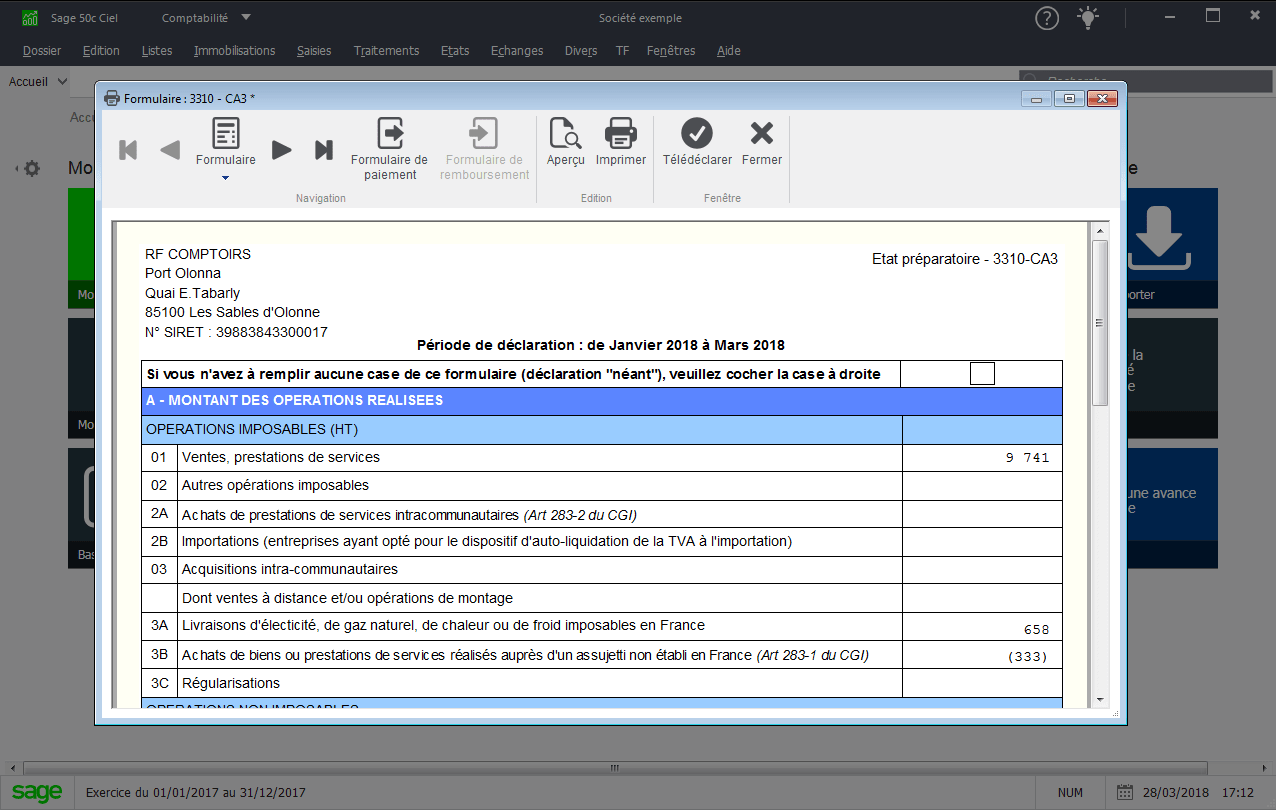Click amount cell for row 3C Régularisations

pos(982,683)
